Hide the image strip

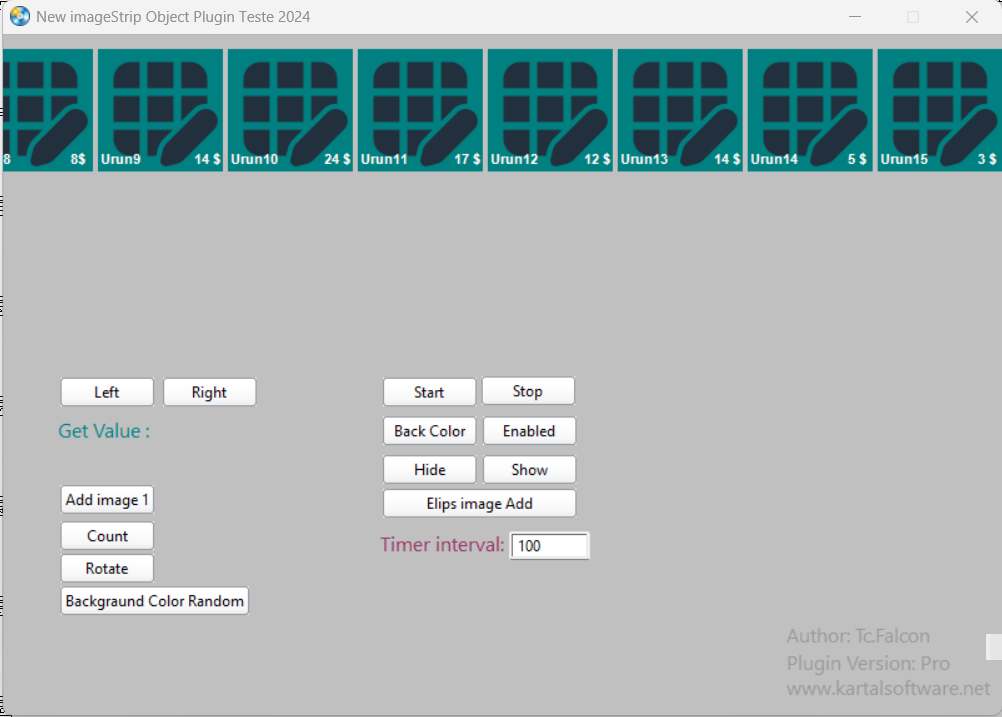(429, 470)
